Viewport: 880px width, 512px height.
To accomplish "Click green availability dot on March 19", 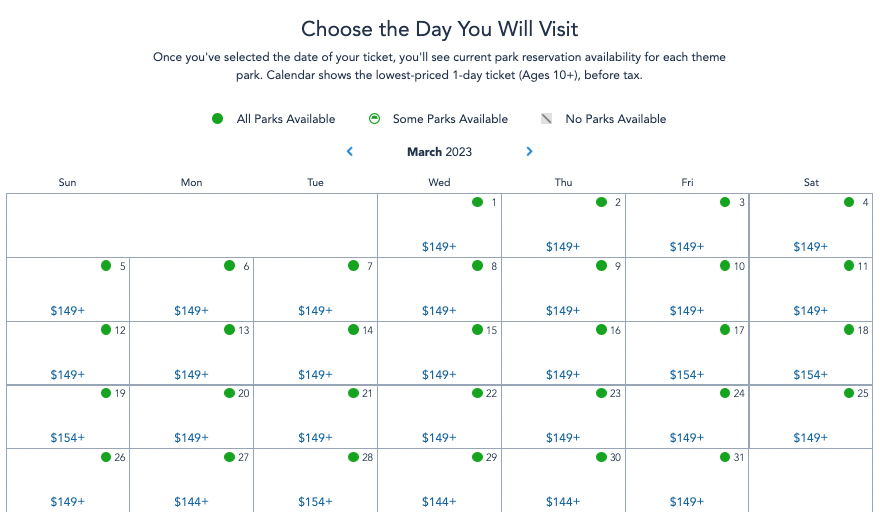I will (x=105, y=393).
